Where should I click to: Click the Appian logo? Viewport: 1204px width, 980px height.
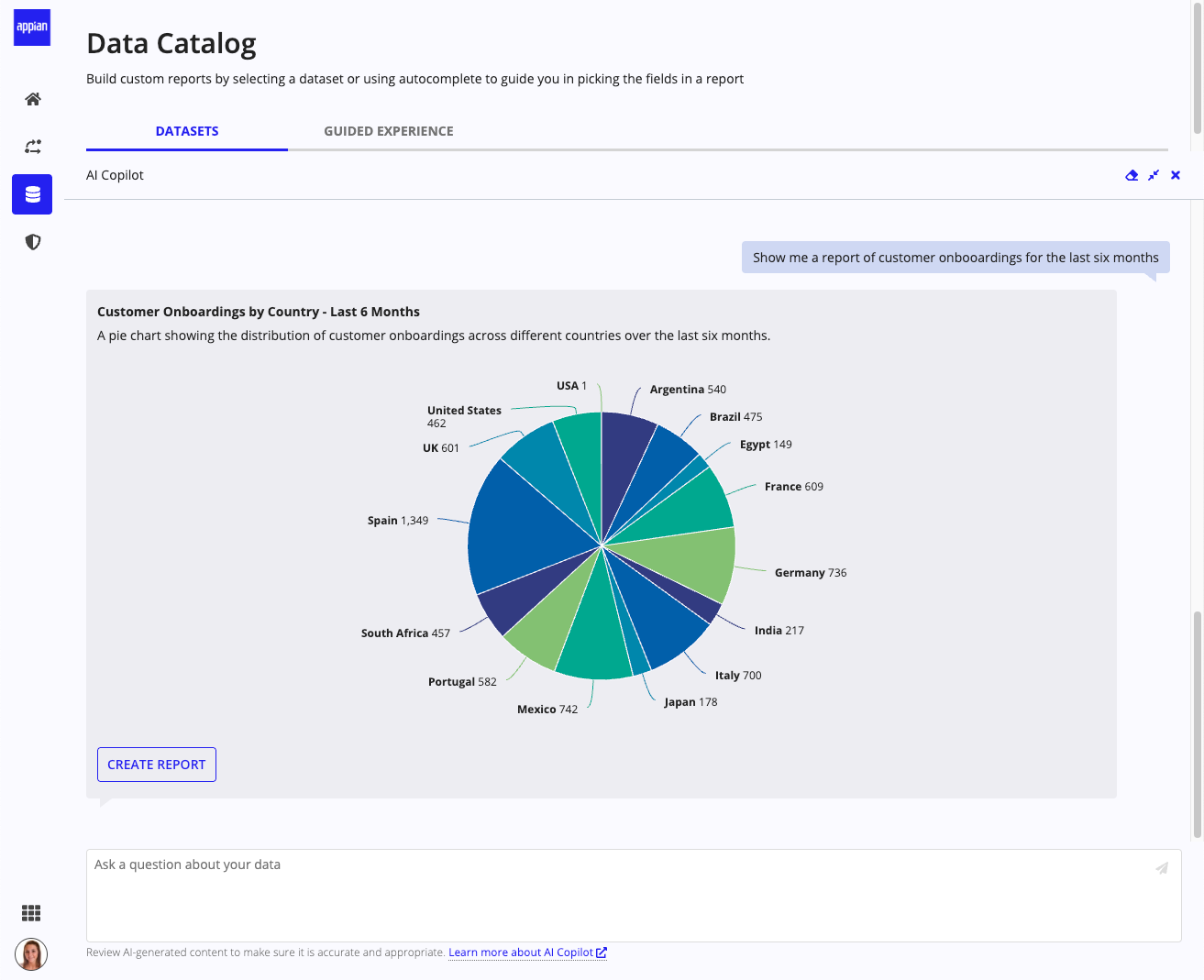(32, 28)
